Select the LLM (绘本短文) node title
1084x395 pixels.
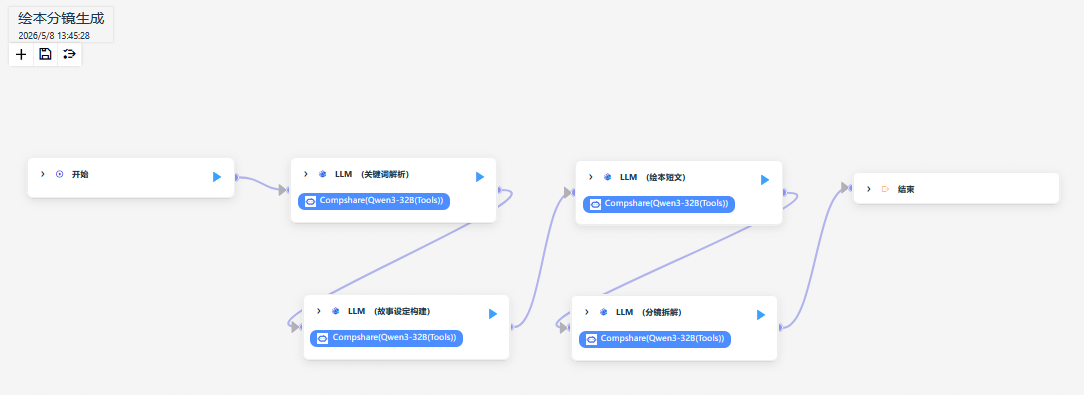(653, 177)
